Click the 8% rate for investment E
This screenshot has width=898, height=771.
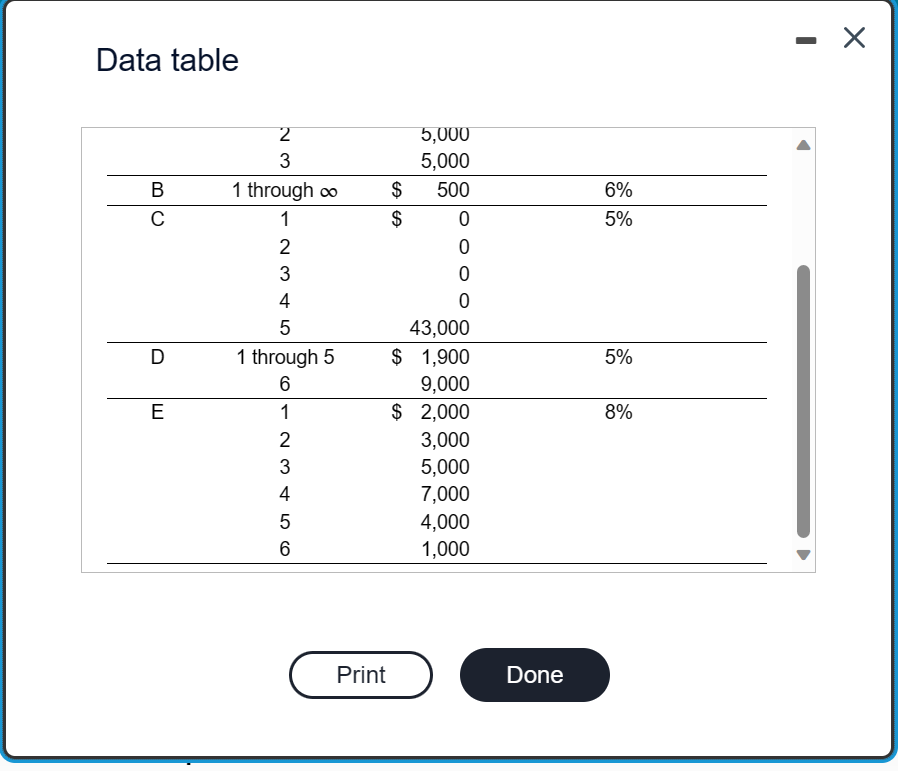click(x=619, y=411)
